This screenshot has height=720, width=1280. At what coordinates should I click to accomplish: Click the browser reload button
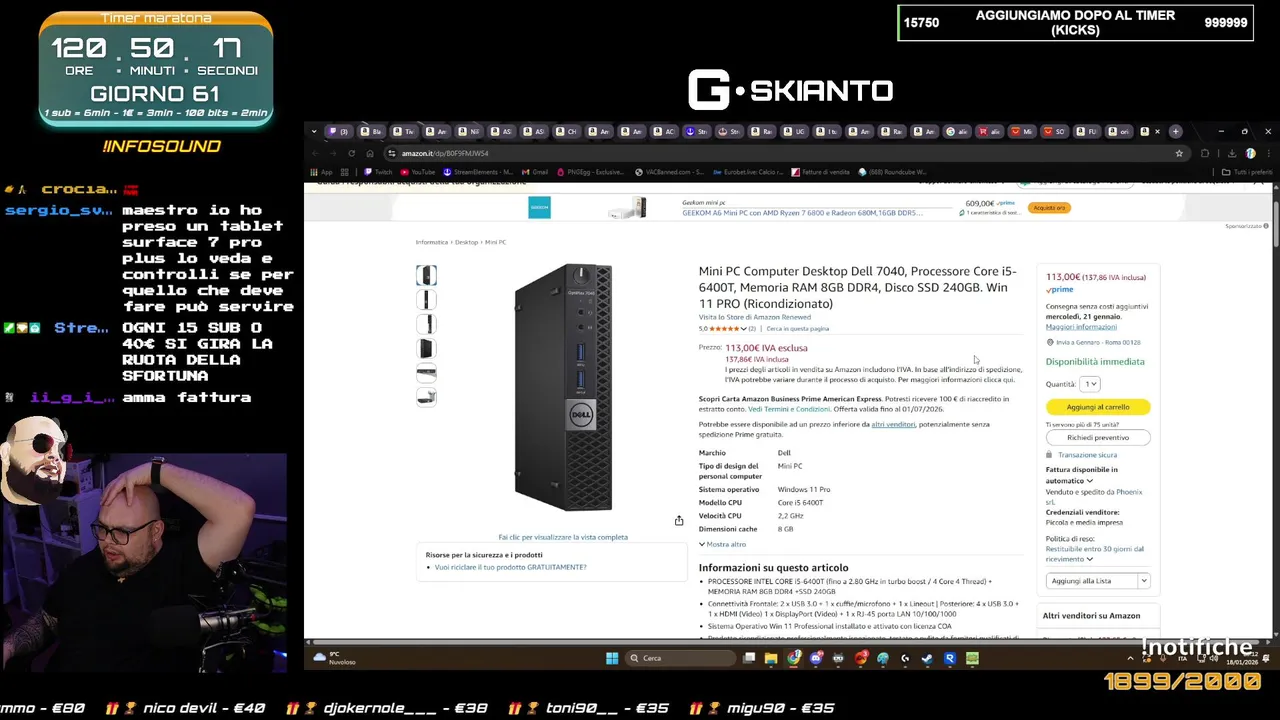coord(351,153)
